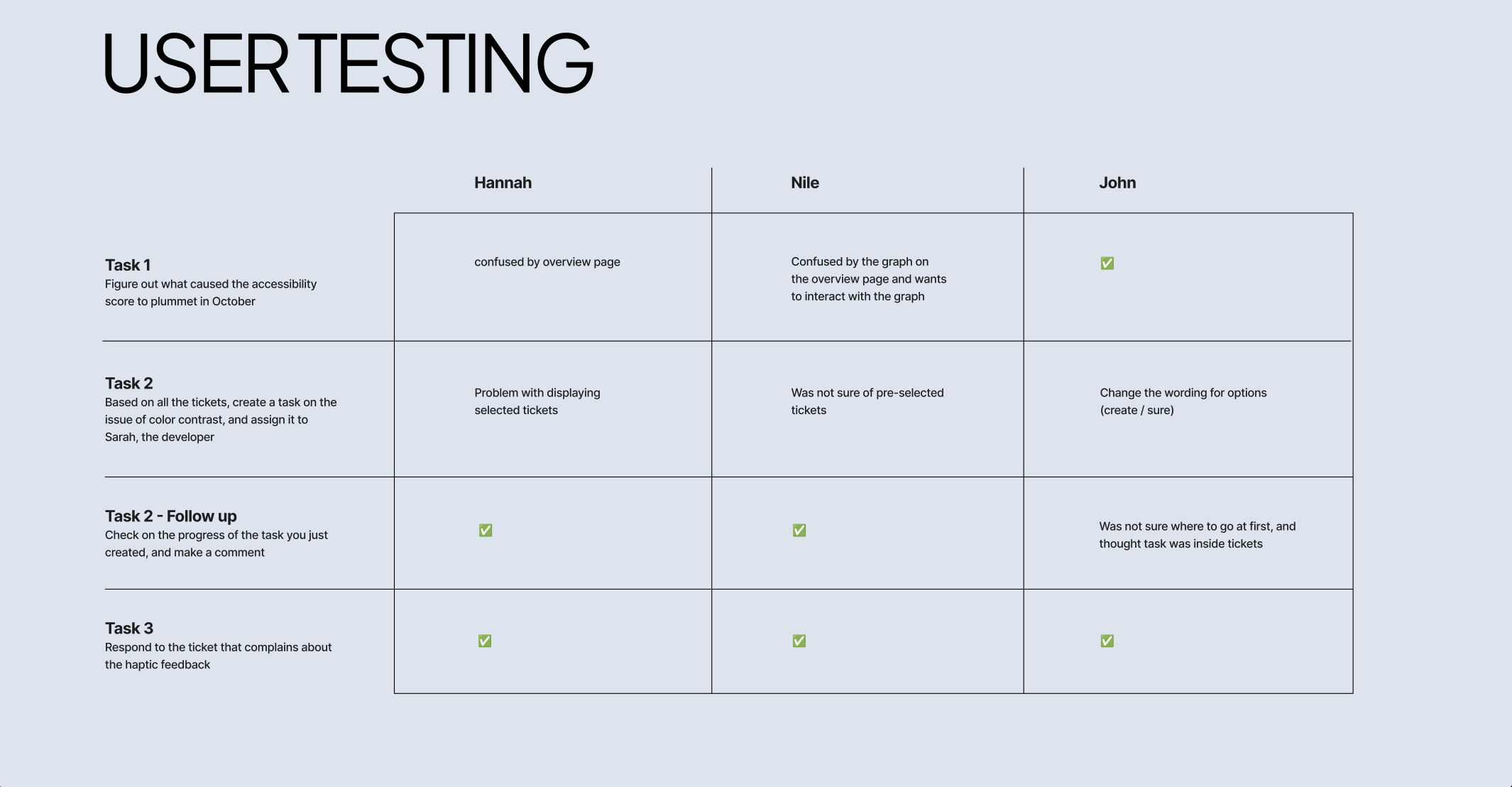The width and height of the screenshot is (1512, 787).
Task: Select the Task 3 heading
Action: [128, 629]
